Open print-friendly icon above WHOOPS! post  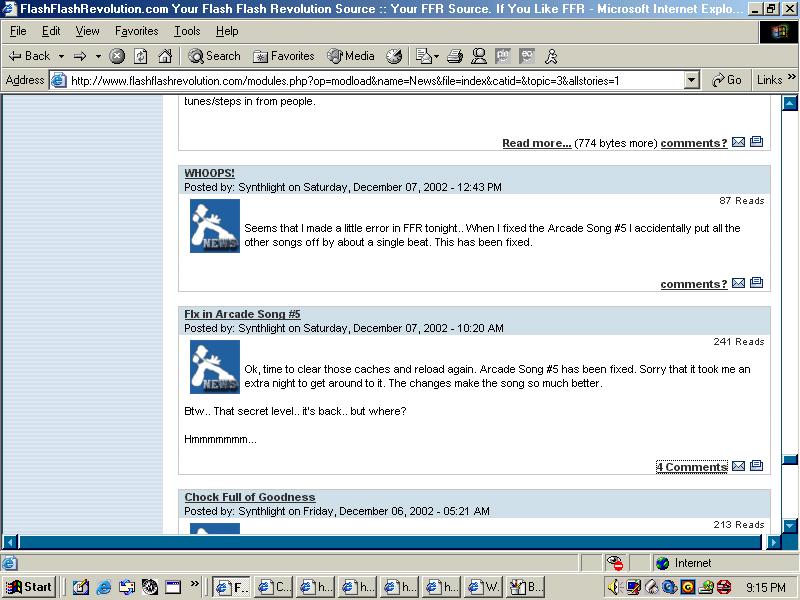[x=757, y=141]
